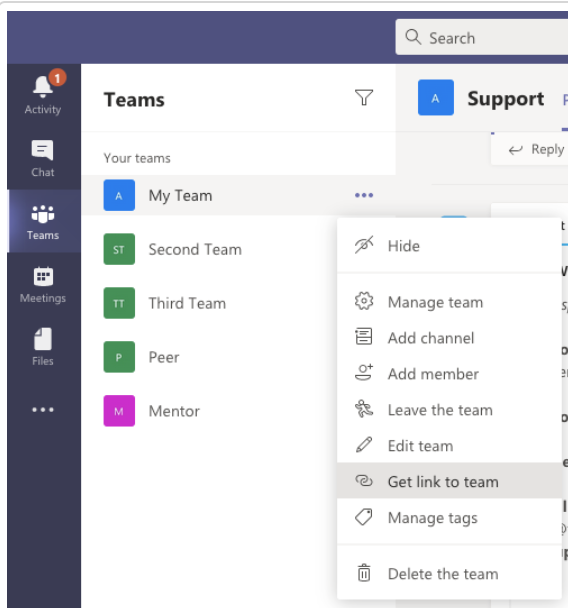Click the Mentor team M avatar
The width and height of the screenshot is (568, 608).
[119, 411]
